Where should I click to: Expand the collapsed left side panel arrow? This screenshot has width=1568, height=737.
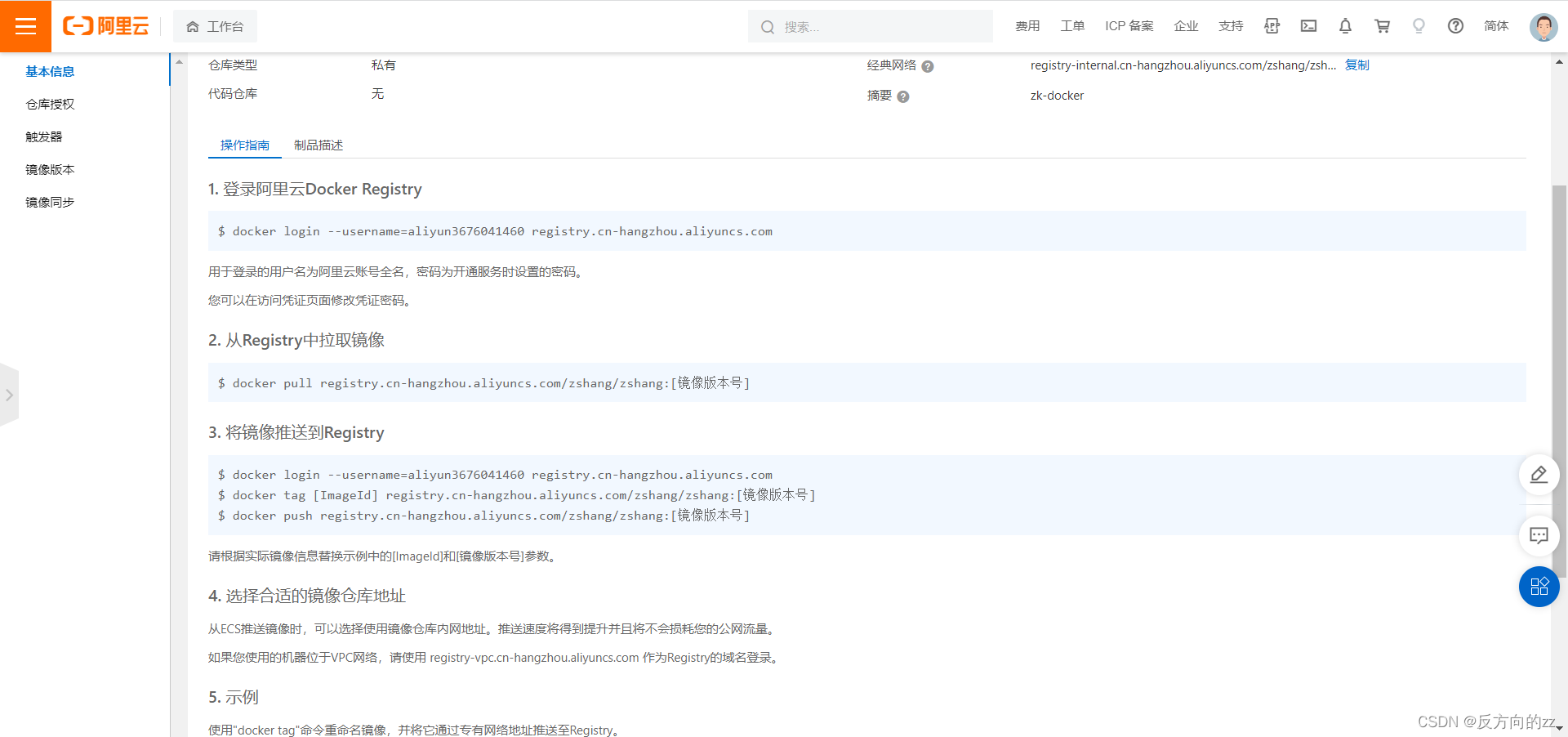[x=9, y=395]
